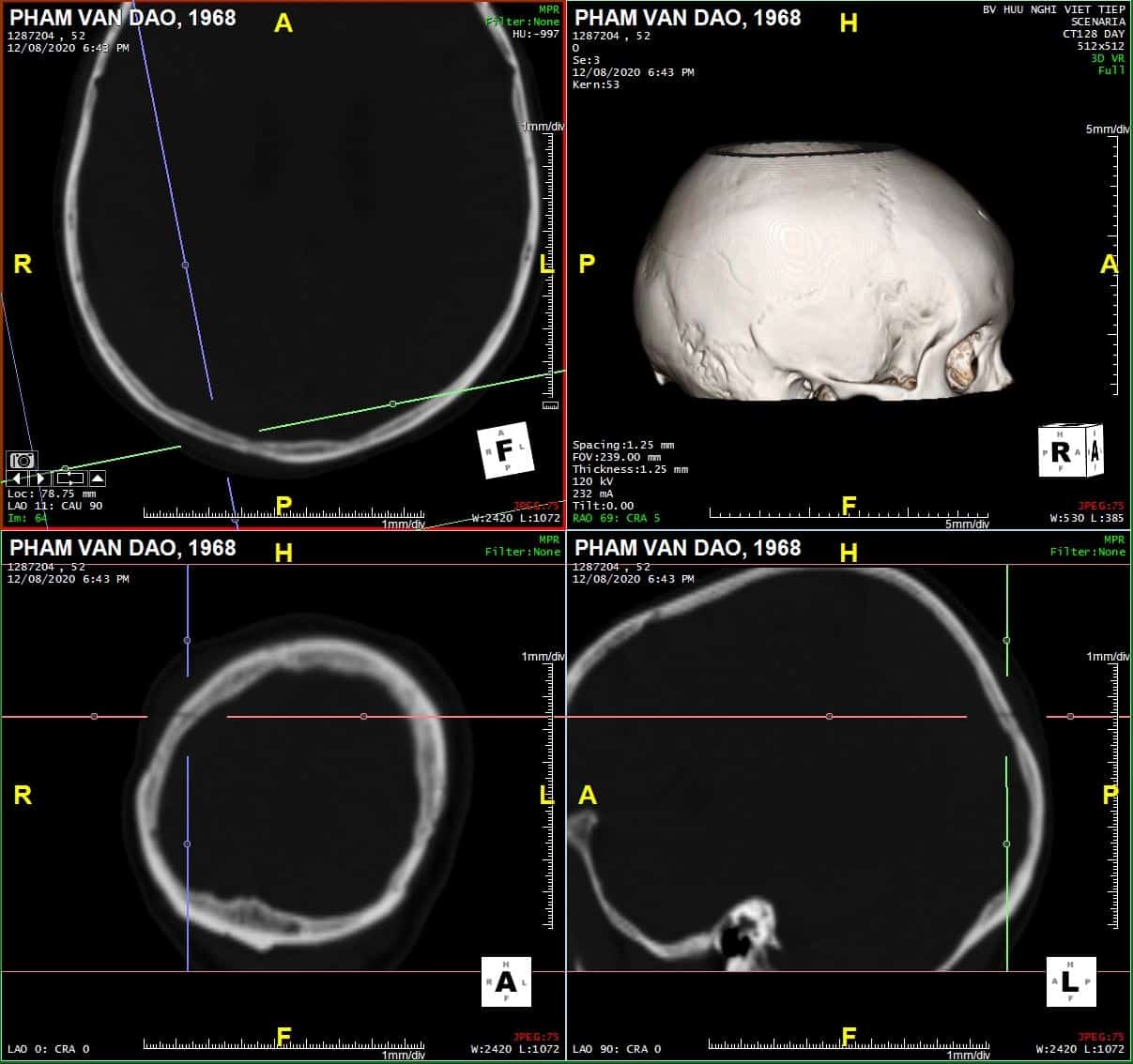Click the sagittal orientation cube labeled L
The width and height of the screenshot is (1133, 1064).
tap(1070, 982)
